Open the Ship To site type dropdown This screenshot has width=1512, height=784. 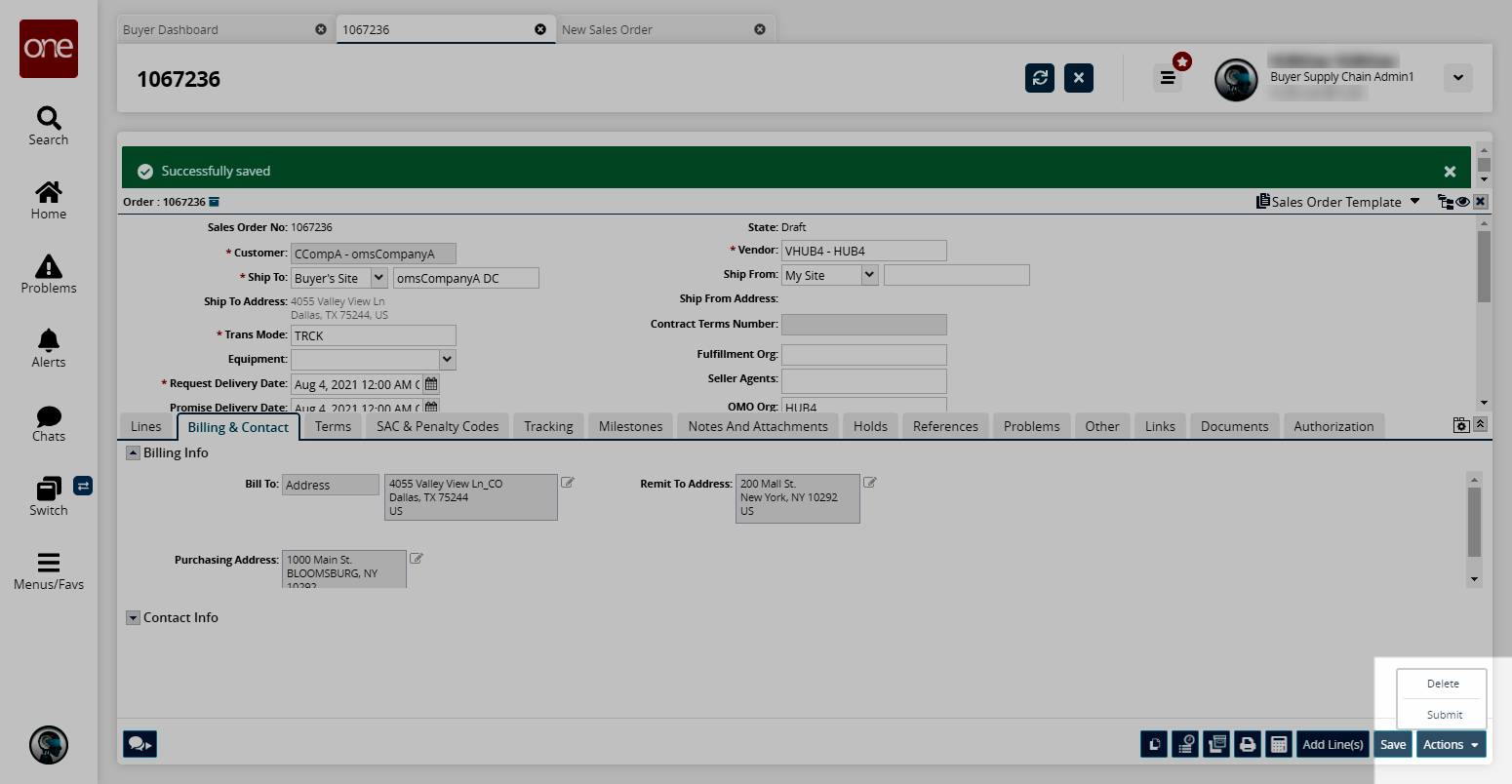pyautogui.click(x=378, y=278)
